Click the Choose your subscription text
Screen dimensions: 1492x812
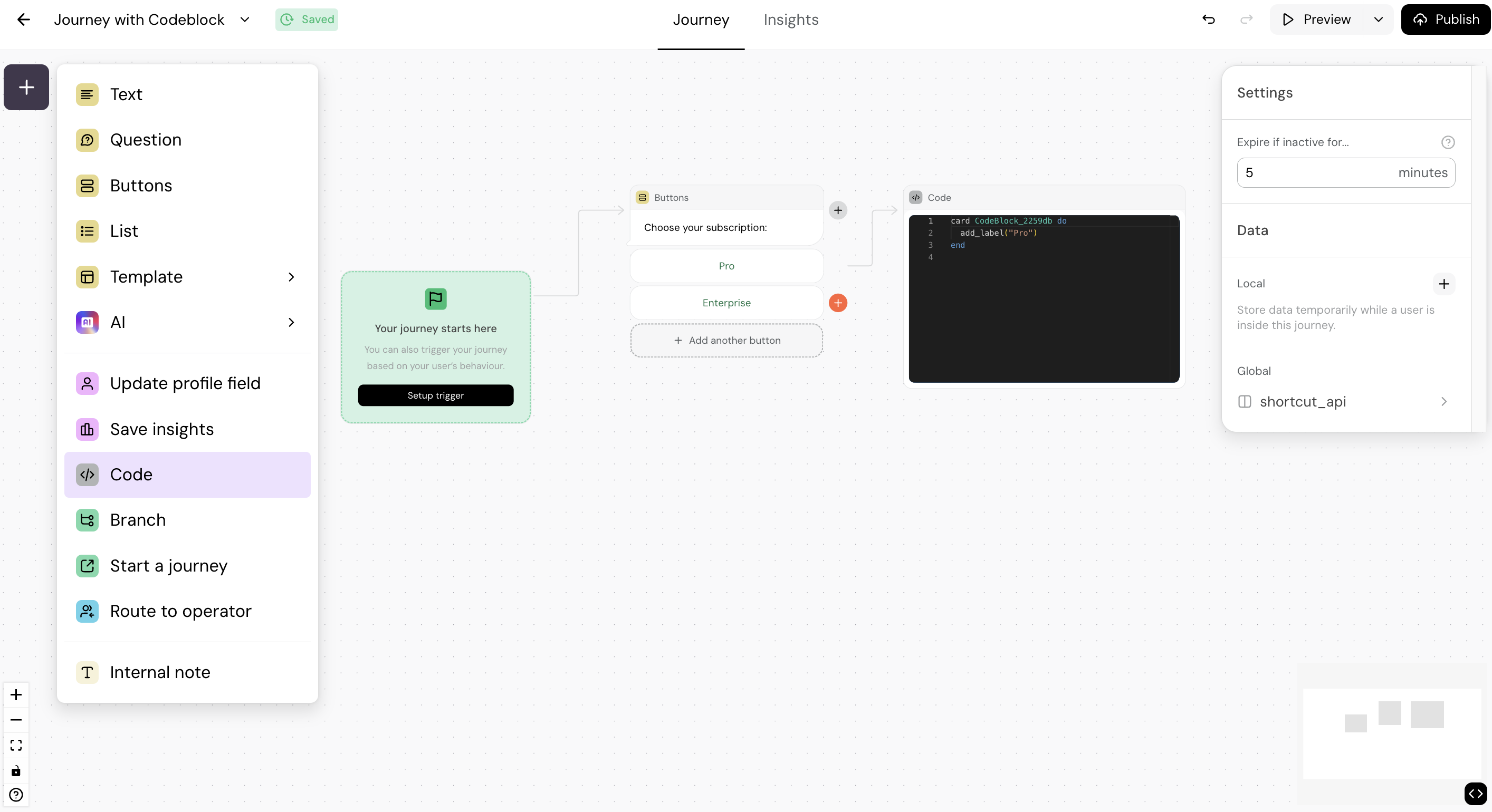pyautogui.click(x=705, y=228)
